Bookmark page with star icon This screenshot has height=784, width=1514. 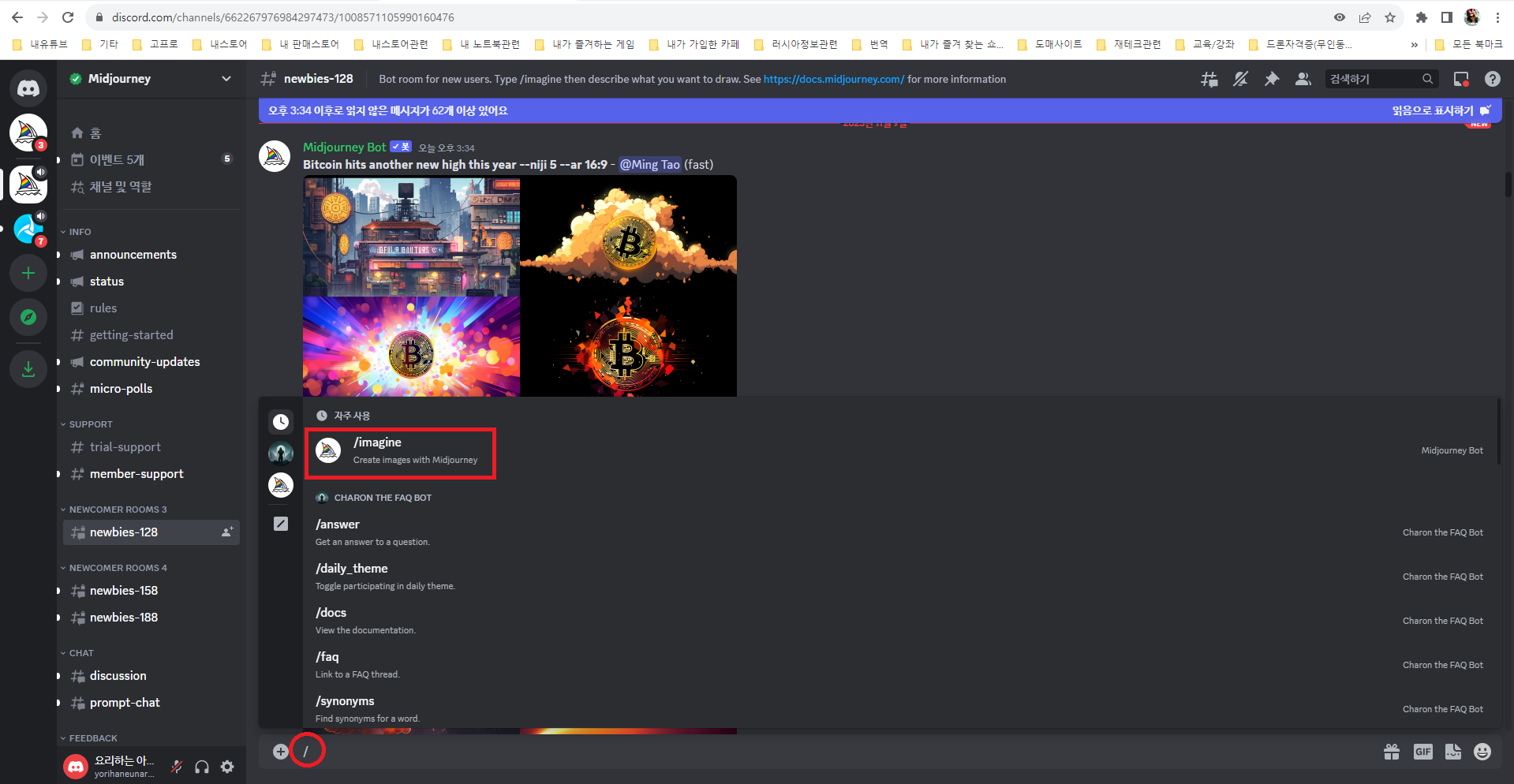(x=1390, y=17)
